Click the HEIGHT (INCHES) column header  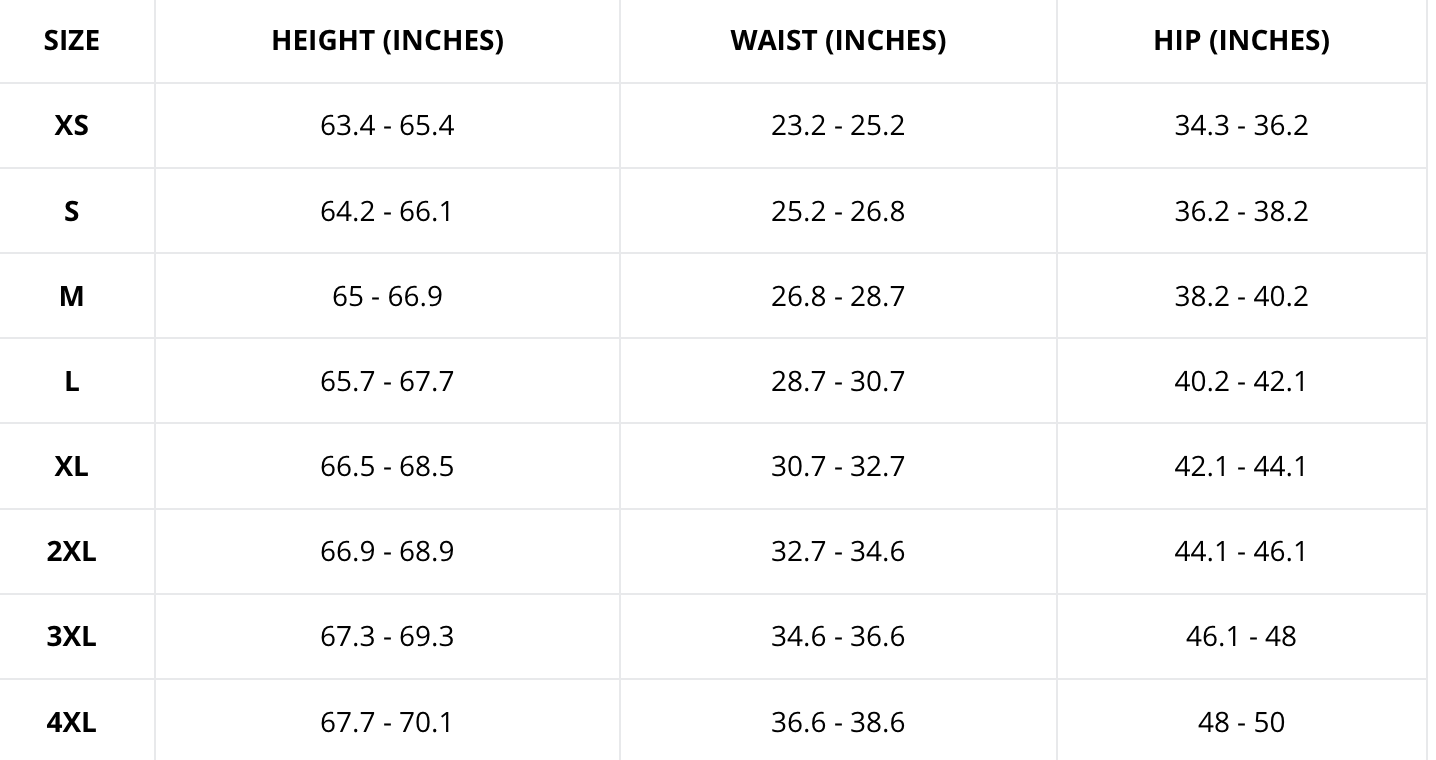[387, 40]
